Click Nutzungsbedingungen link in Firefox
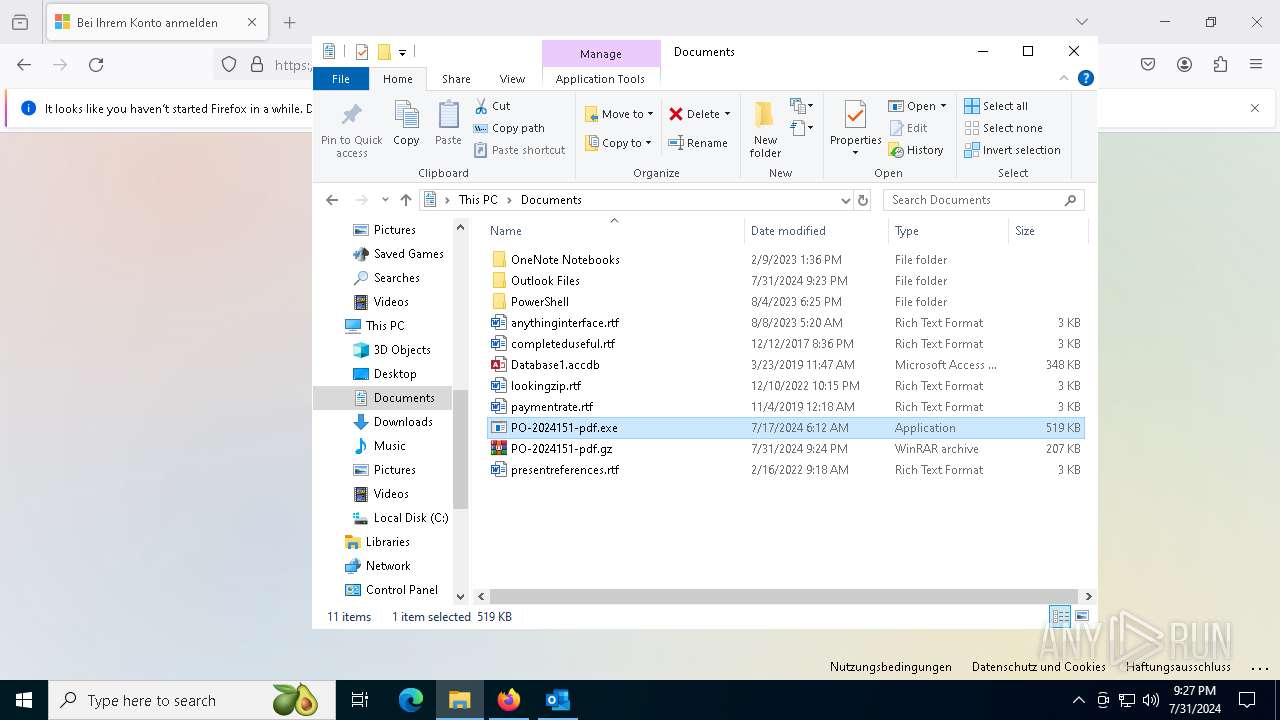 click(x=890, y=667)
